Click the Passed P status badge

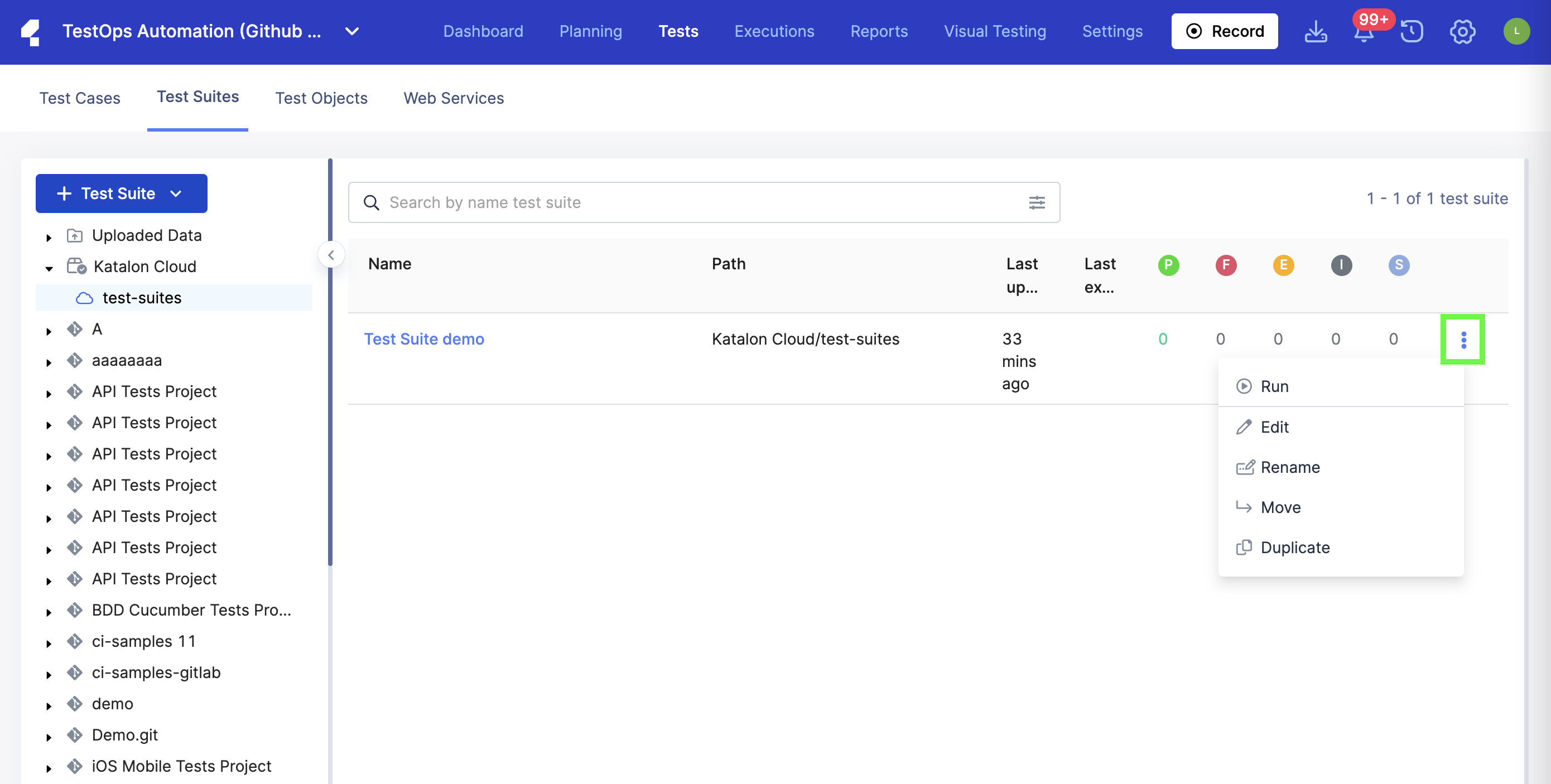click(1168, 265)
